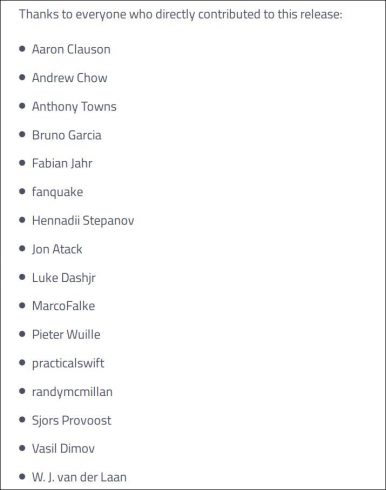This screenshot has height=490, width=386.
Task: Click the name Aaron Clauson
Action: pyautogui.click(x=71, y=49)
